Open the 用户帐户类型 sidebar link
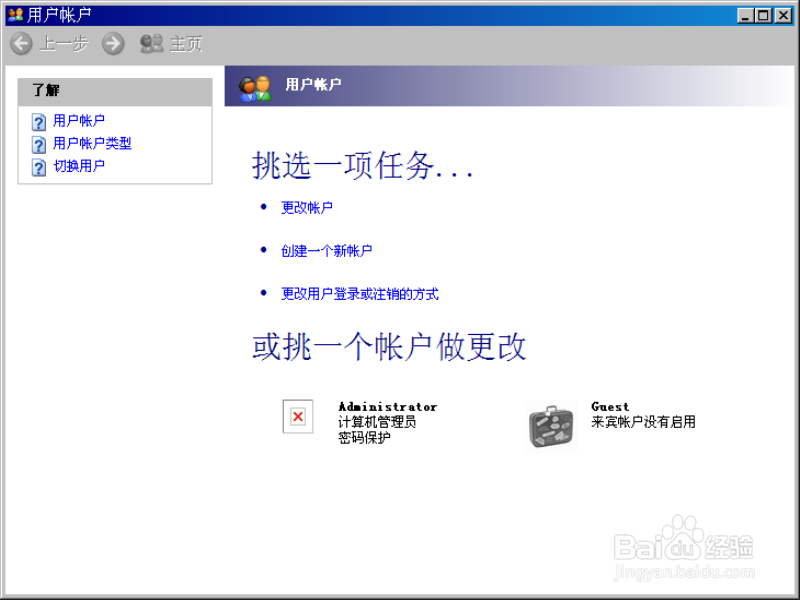 click(90, 143)
